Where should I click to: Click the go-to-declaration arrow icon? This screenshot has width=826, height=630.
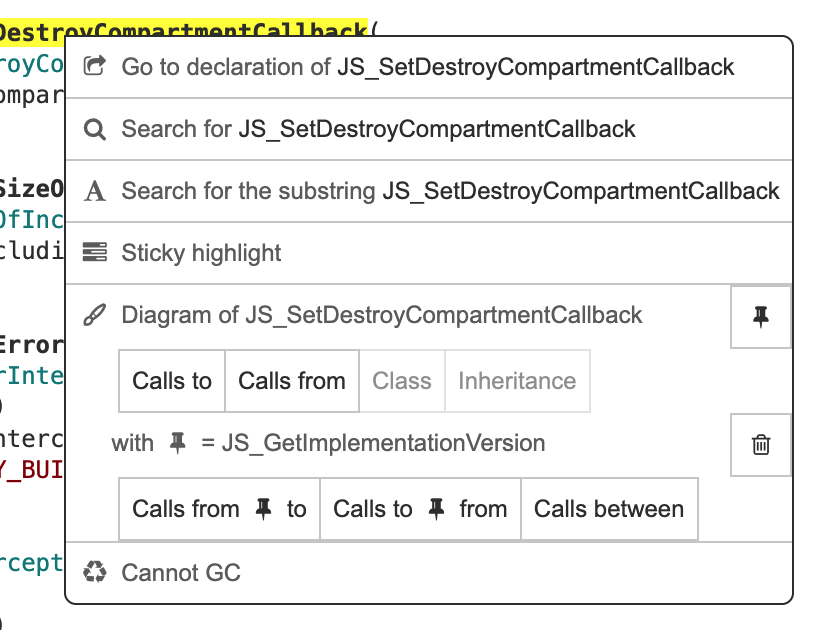tap(94, 66)
